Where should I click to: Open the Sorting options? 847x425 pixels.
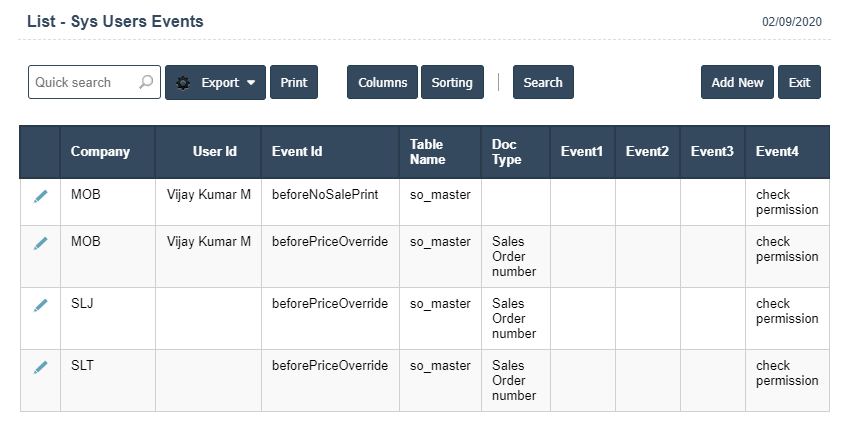coord(452,83)
